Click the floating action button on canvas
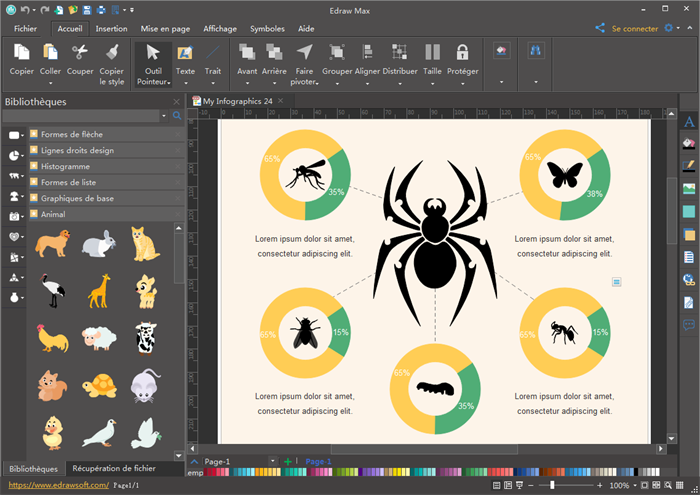The image size is (700, 495). (616, 282)
